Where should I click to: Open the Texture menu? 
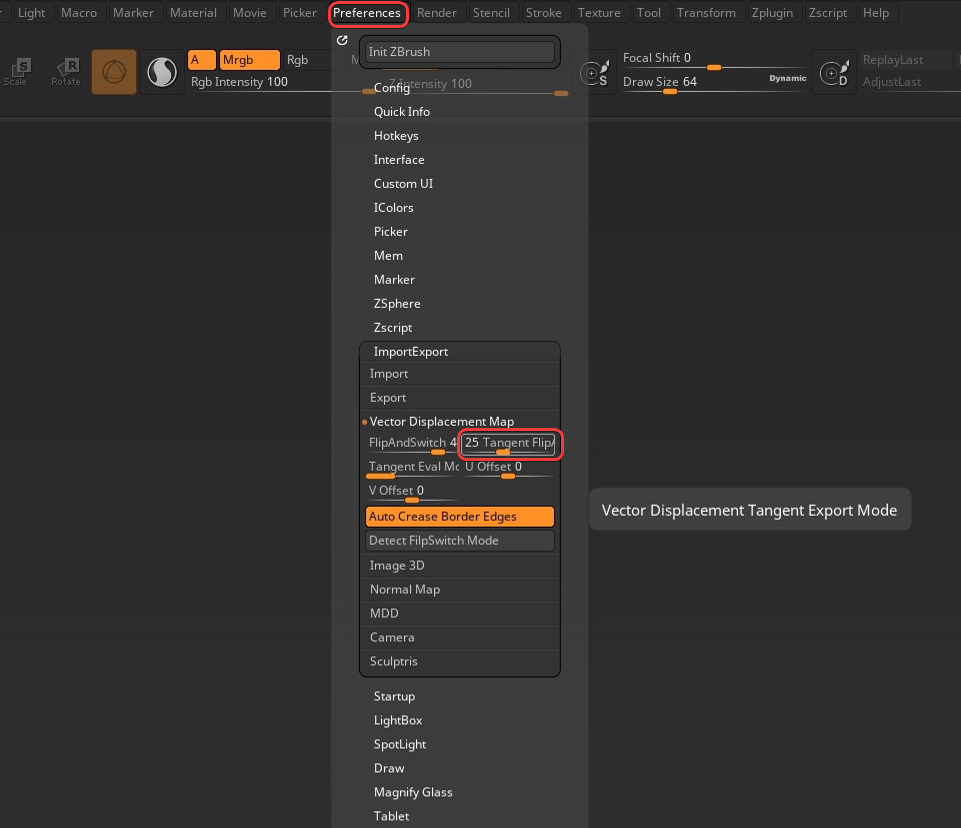click(599, 13)
